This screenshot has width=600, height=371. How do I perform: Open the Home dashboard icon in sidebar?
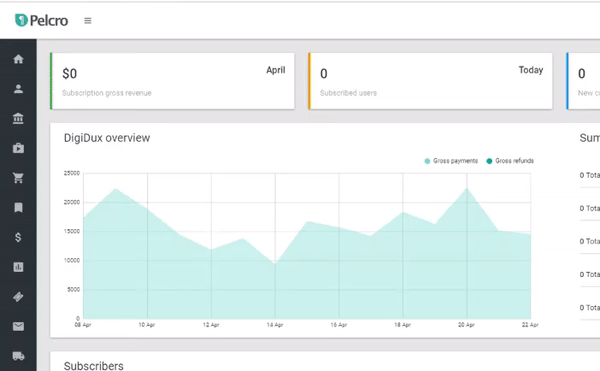pos(18,59)
